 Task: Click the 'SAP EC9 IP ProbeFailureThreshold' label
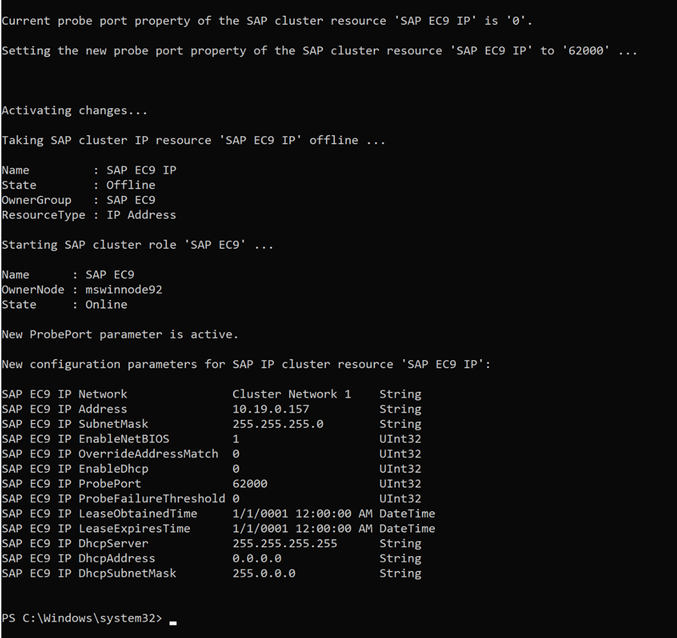113,498
